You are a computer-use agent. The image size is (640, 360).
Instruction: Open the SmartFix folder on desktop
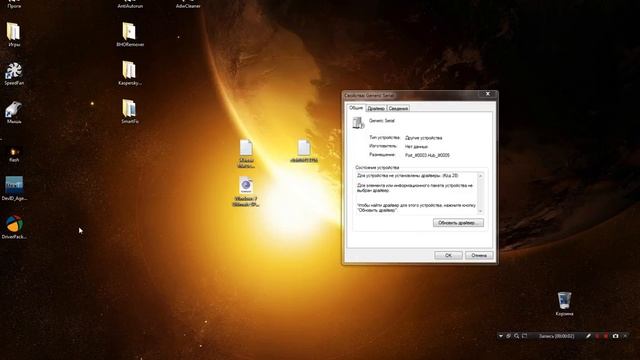(x=130, y=111)
